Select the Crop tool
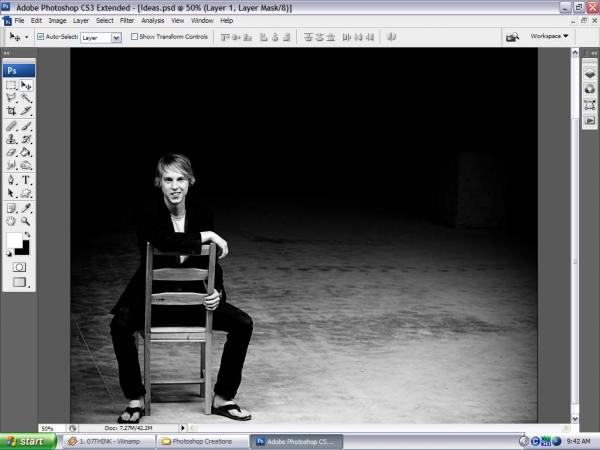Viewport: 600px width, 450px height. (x=11, y=111)
